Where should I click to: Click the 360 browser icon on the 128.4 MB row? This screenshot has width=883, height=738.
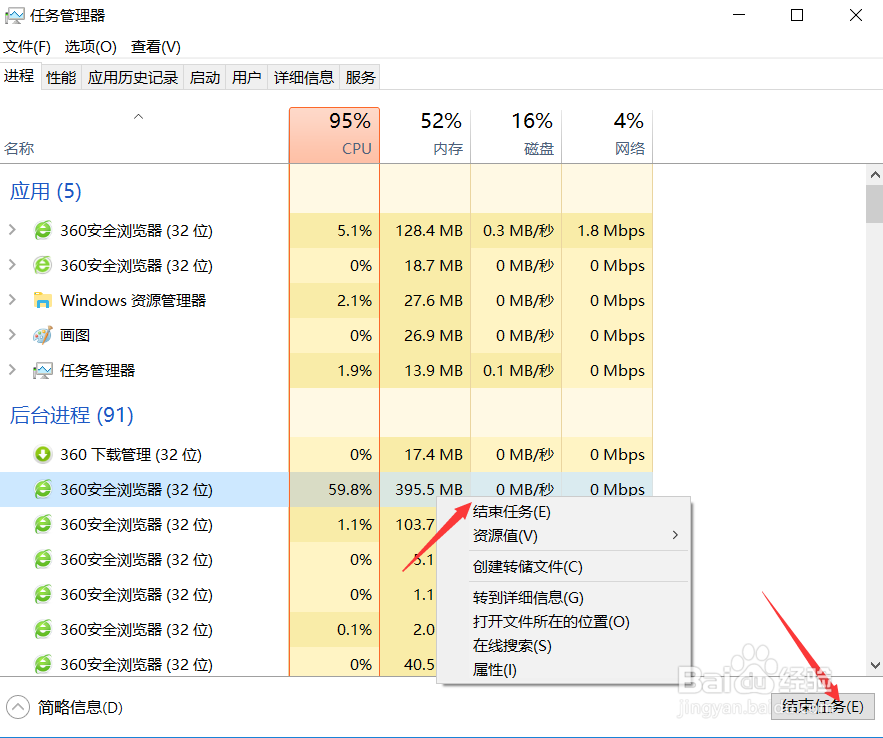click(x=43, y=230)
